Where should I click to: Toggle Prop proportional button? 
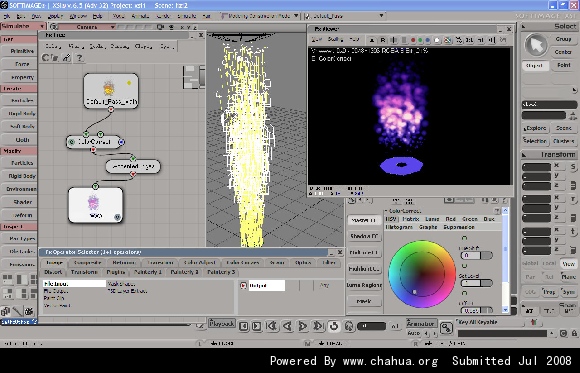coord(549,292)
